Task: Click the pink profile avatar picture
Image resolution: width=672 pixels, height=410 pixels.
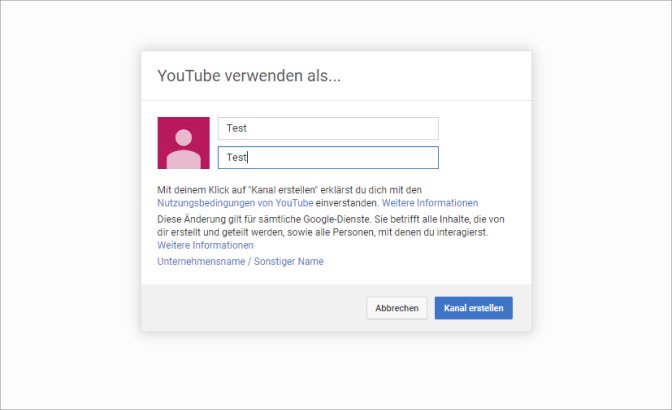Action: (183, 143)
